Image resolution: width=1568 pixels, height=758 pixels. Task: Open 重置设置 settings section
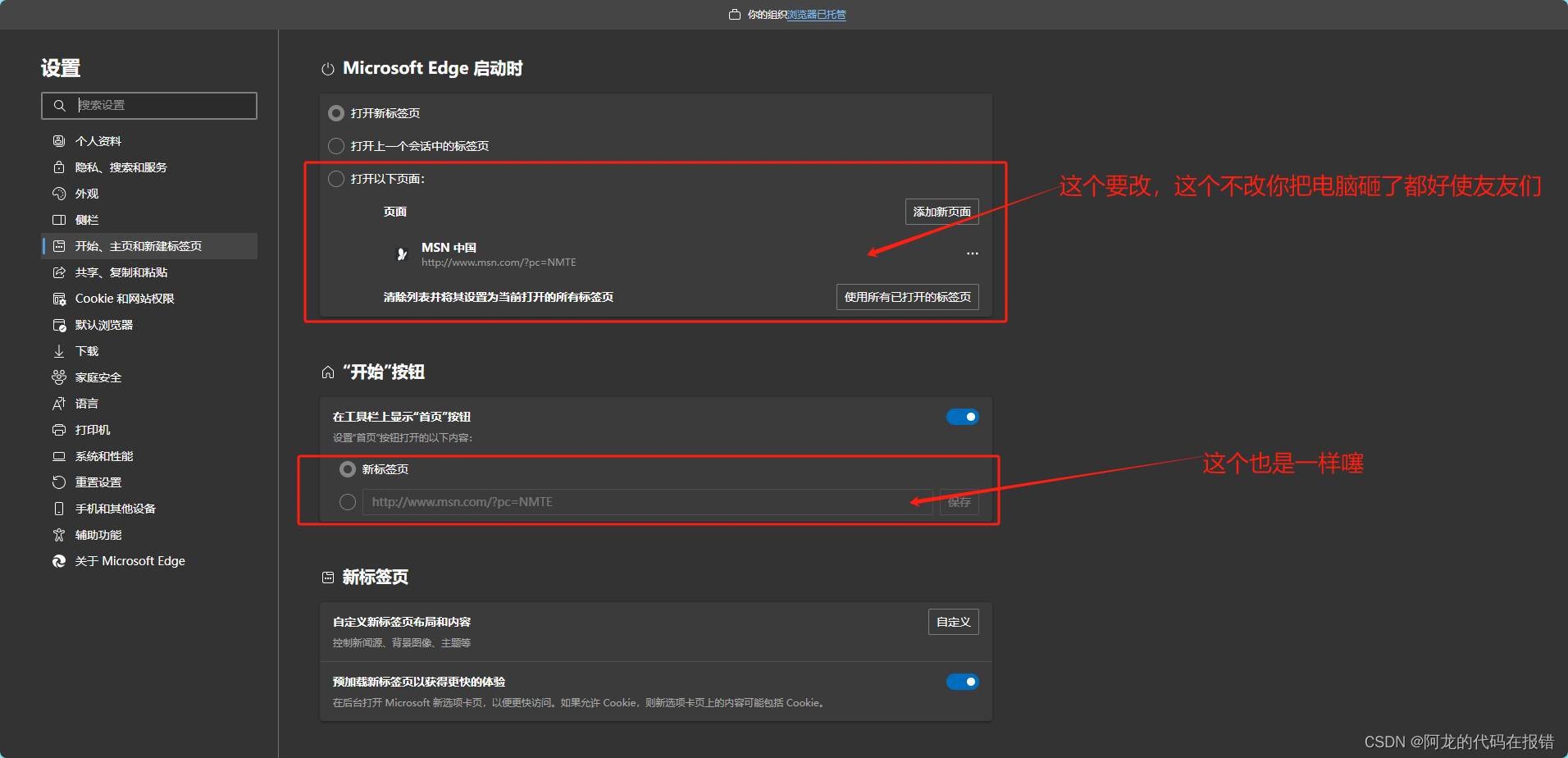tap(149, 482)
